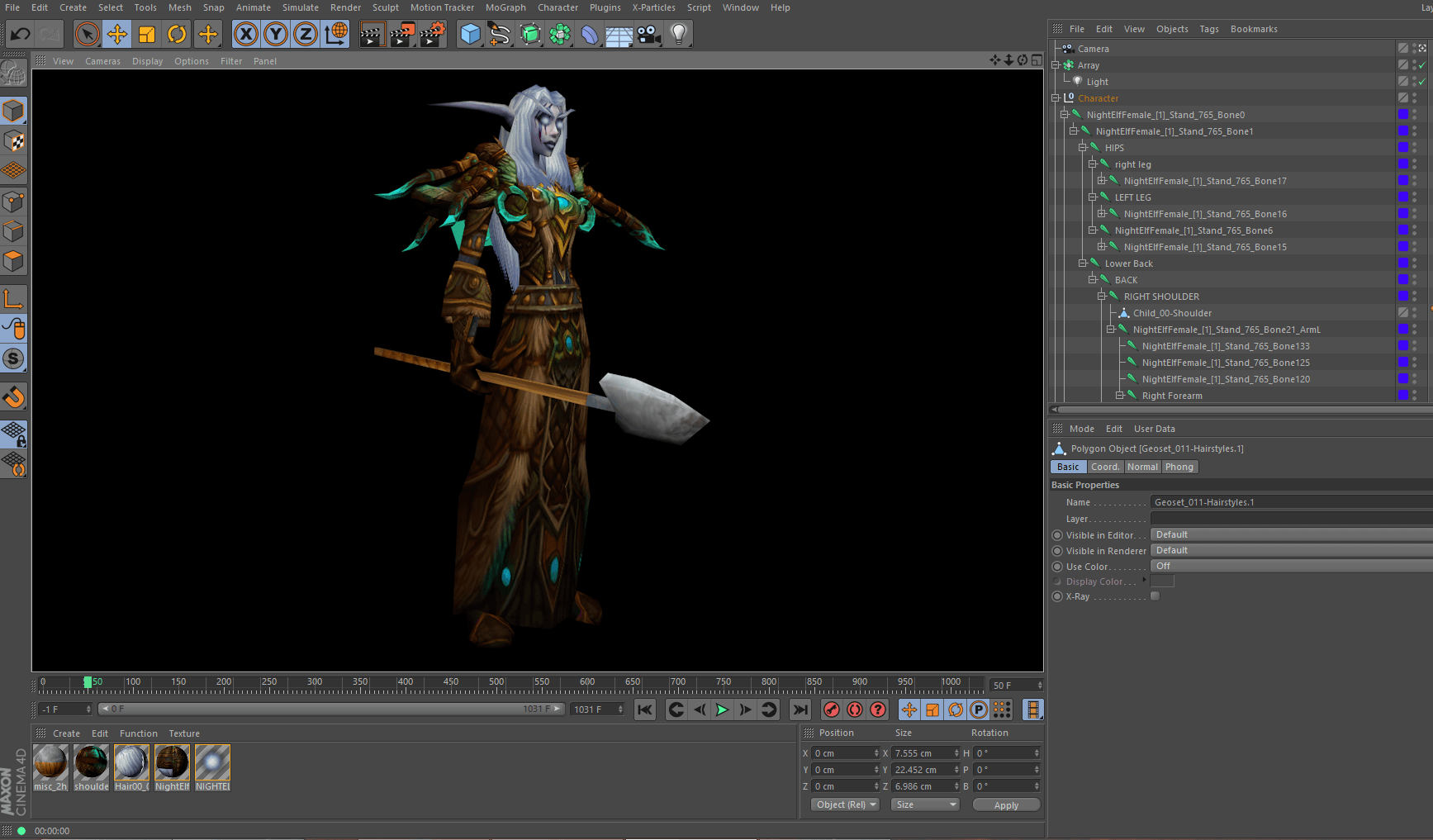Click the Apply button

coord(1006,805)
